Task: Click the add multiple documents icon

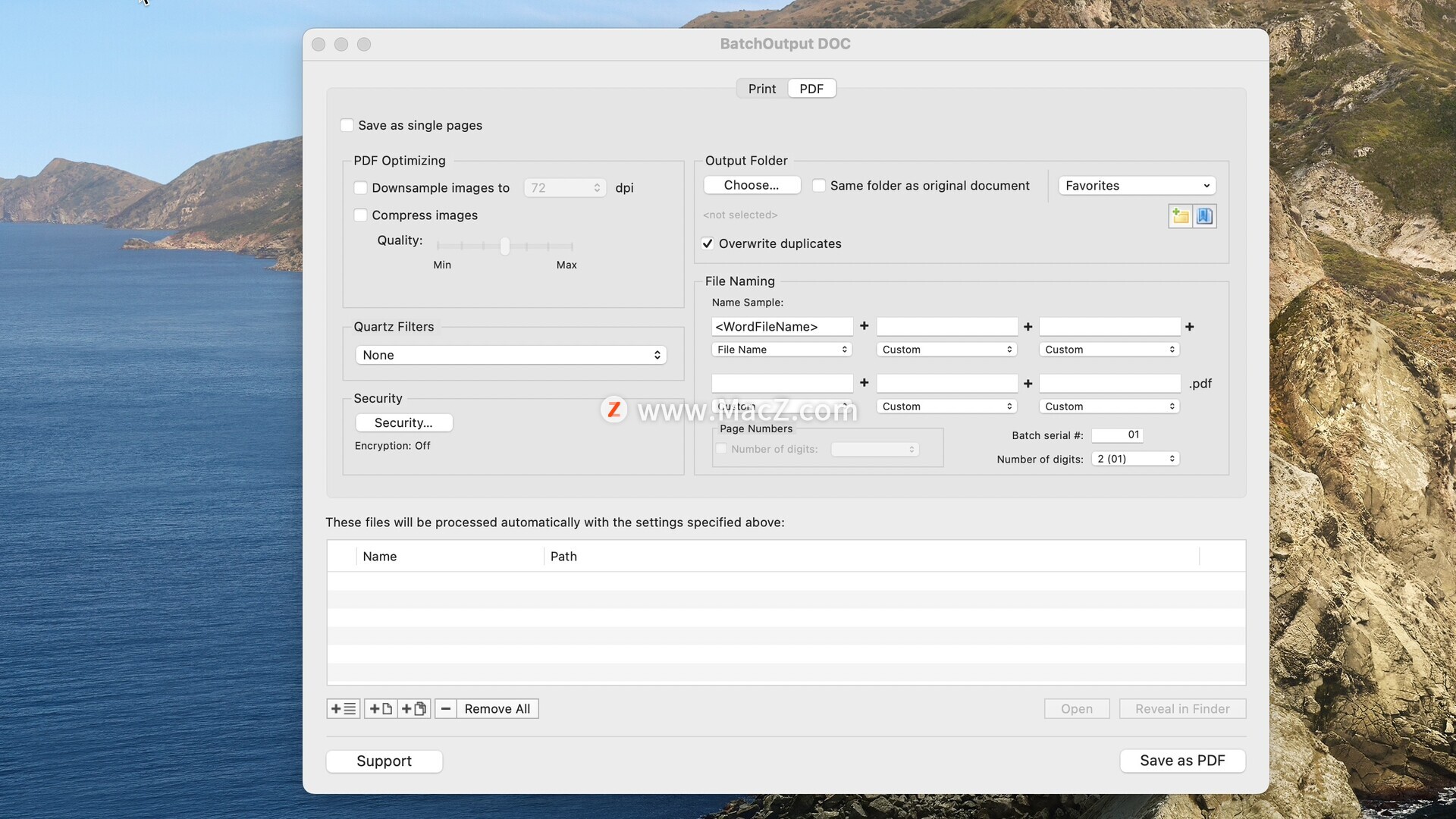Action: [414, 709]
